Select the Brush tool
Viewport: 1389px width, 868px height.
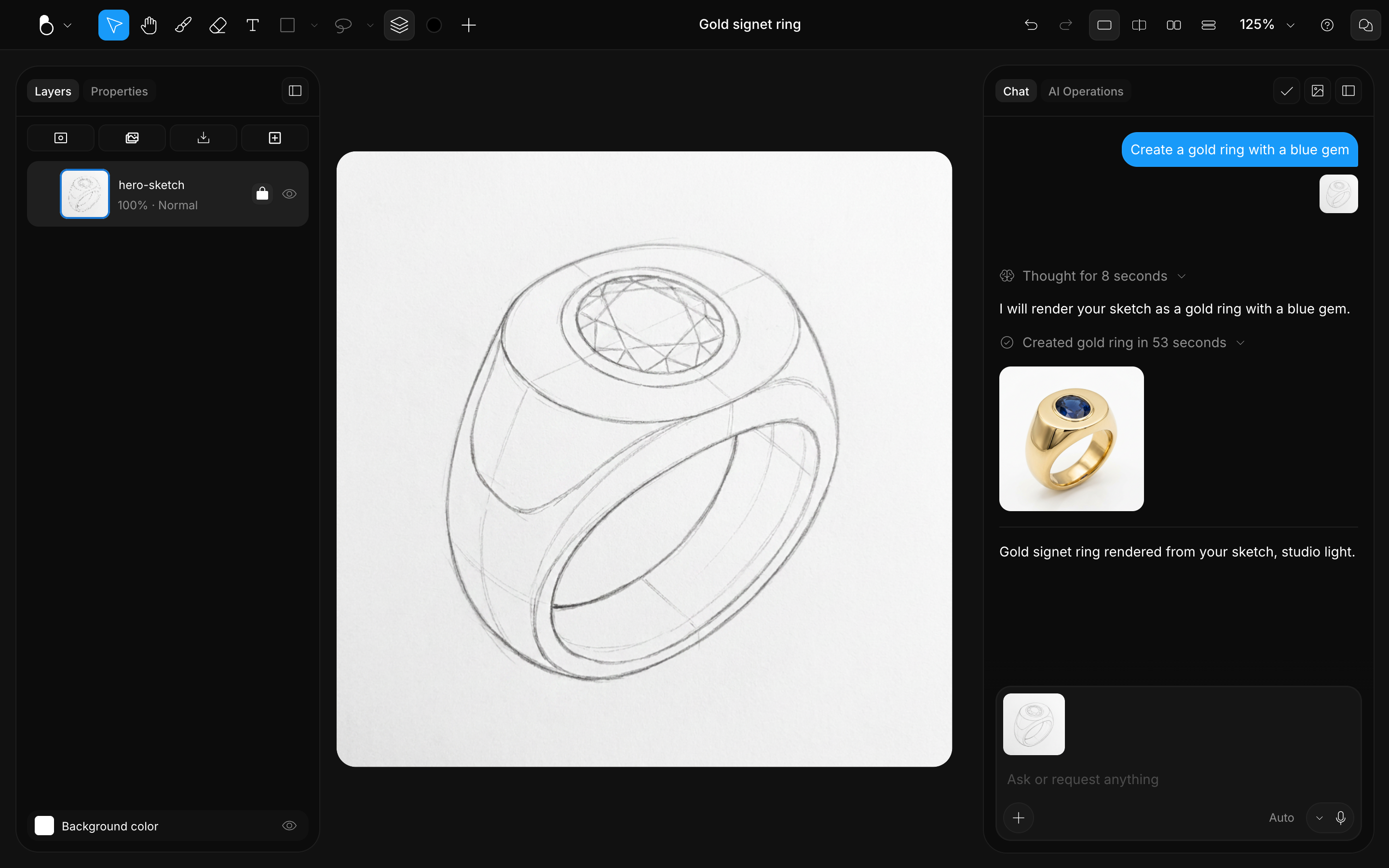[x=183, y=25]
